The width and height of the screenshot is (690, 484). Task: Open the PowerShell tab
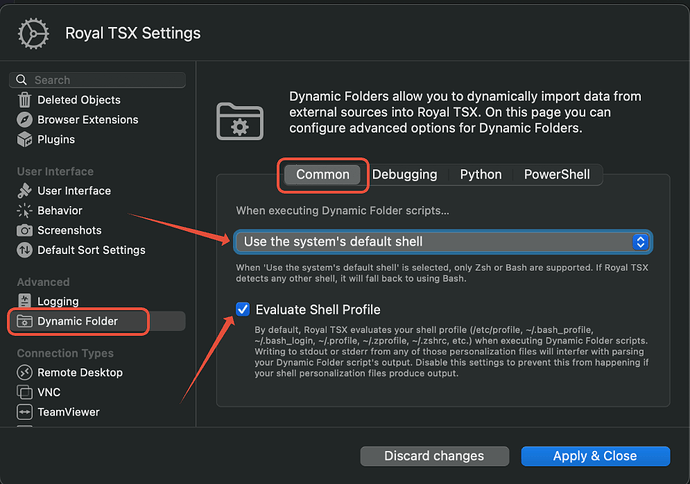[x=556, y=174]
